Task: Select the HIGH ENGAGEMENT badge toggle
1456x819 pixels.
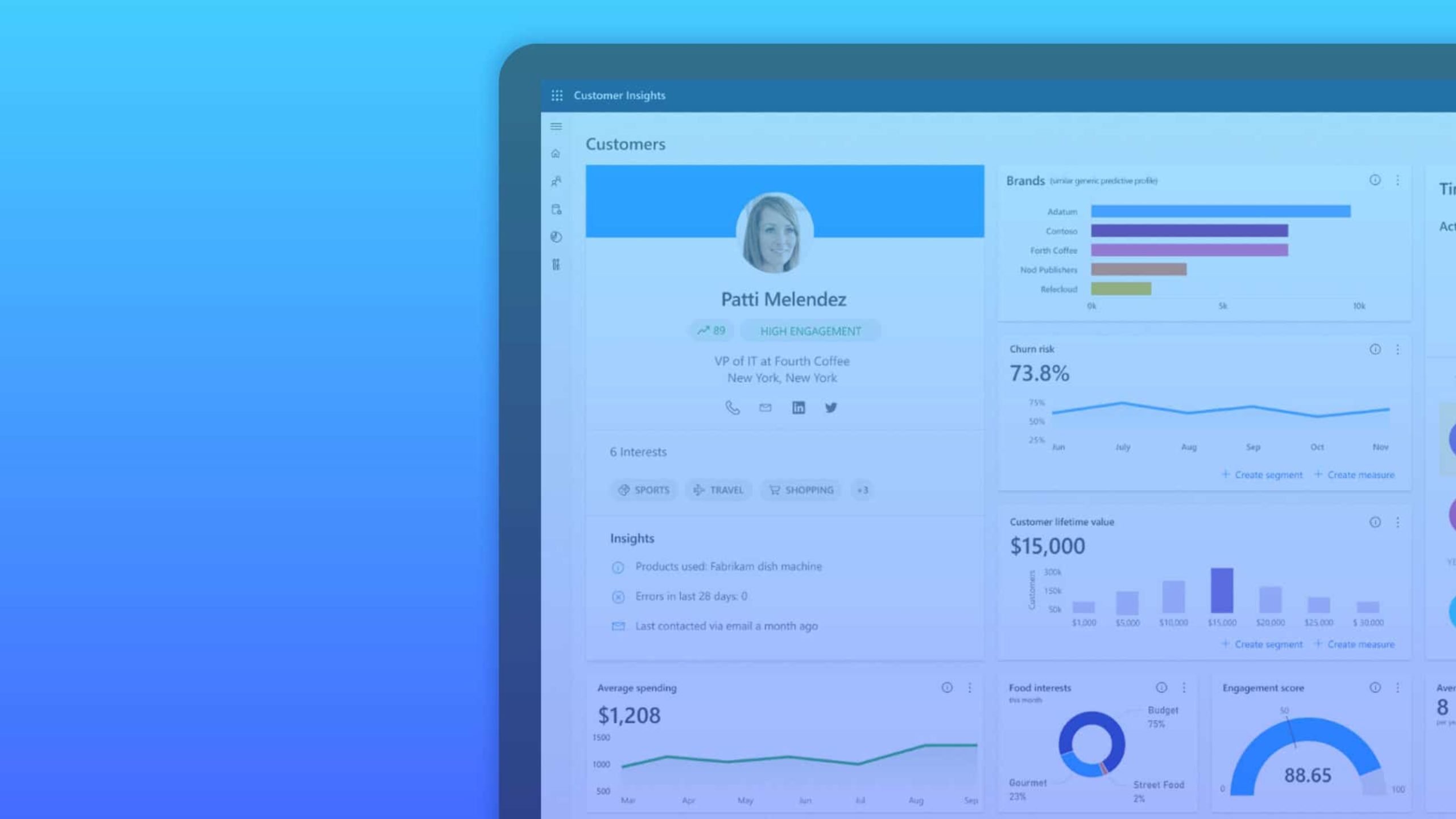Action: 811,331
